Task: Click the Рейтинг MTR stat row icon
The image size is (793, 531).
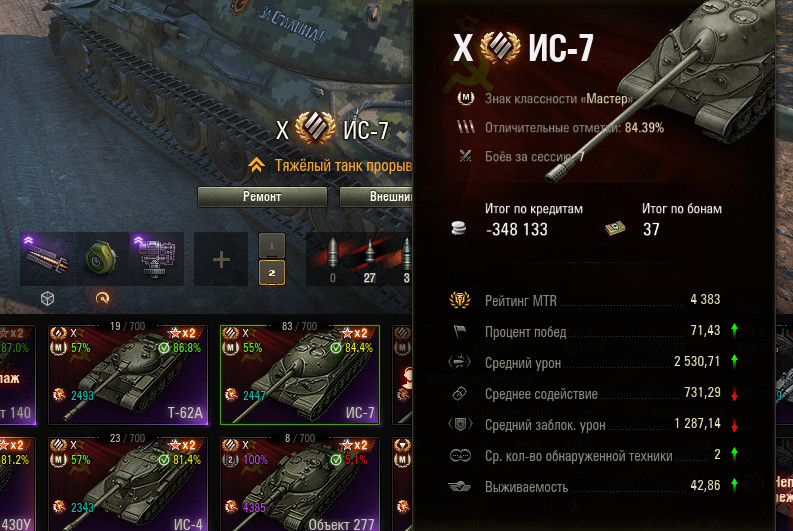Action: pos(460,300)
